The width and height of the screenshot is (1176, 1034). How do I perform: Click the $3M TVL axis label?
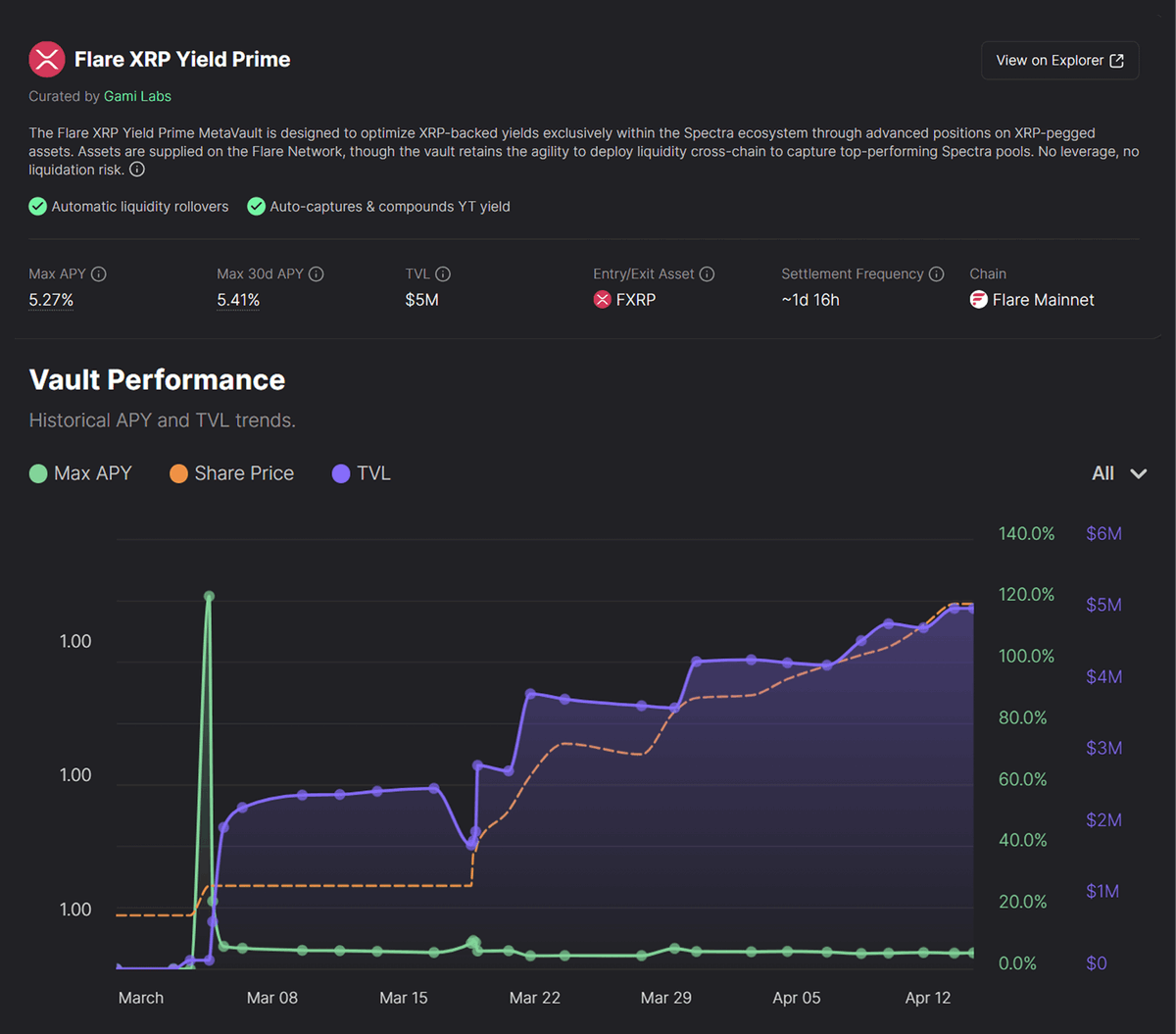(1103, 748)
